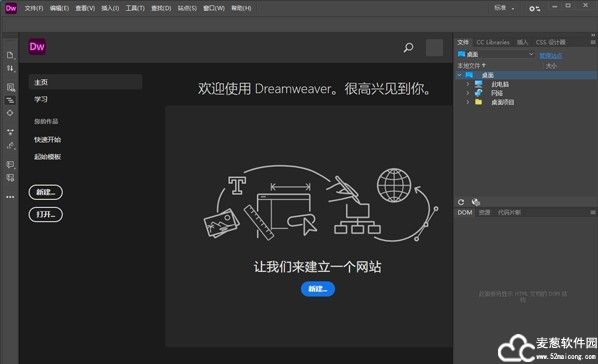Select 学习 Learn in start sidebar
The height and width of the screenshot is (364, 598).
pos(41,100)
